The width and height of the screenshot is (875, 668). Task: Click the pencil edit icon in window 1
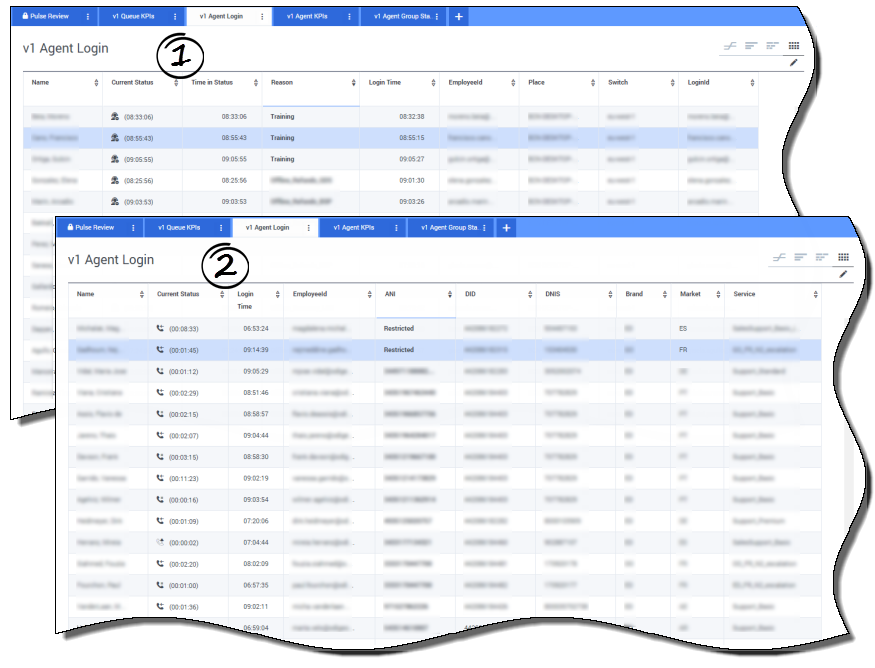[x=794, y=62]
